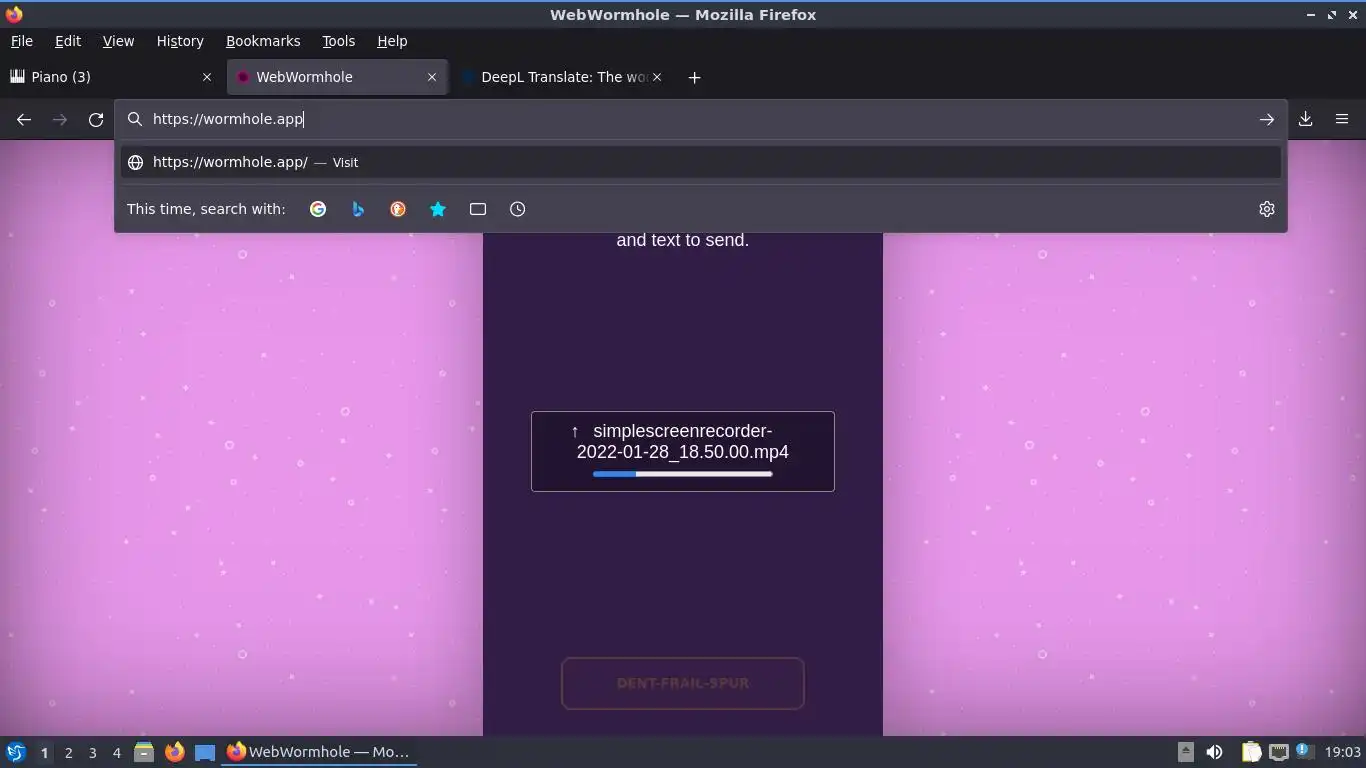Open the notification info tray icon
1366x768 pixels.
point(1303,751)
